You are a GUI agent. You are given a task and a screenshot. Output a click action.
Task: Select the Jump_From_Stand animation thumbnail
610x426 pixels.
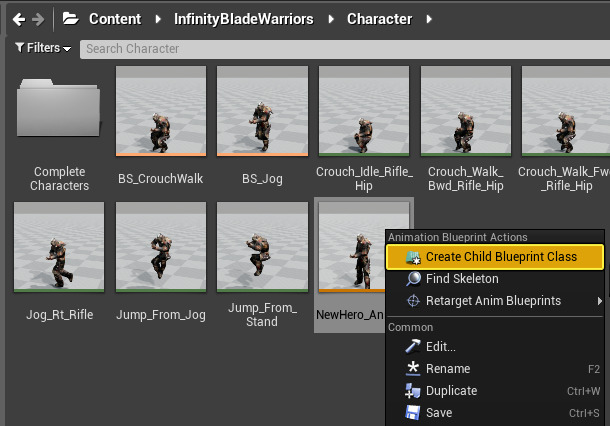point(262,247)
